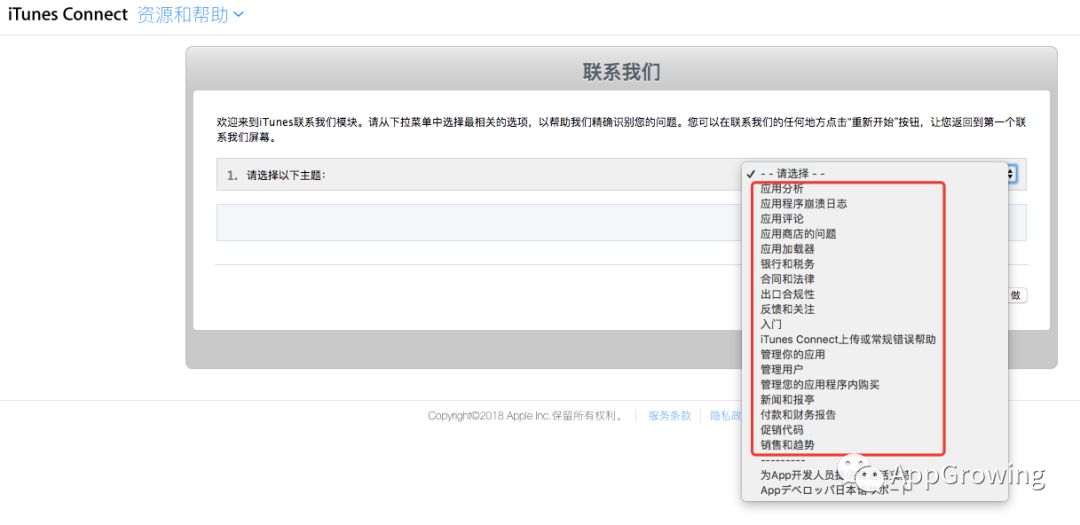Select 新闻和报亭 option
The height and width of the screenshot is (525, 1080).
(x=875, y=400)
